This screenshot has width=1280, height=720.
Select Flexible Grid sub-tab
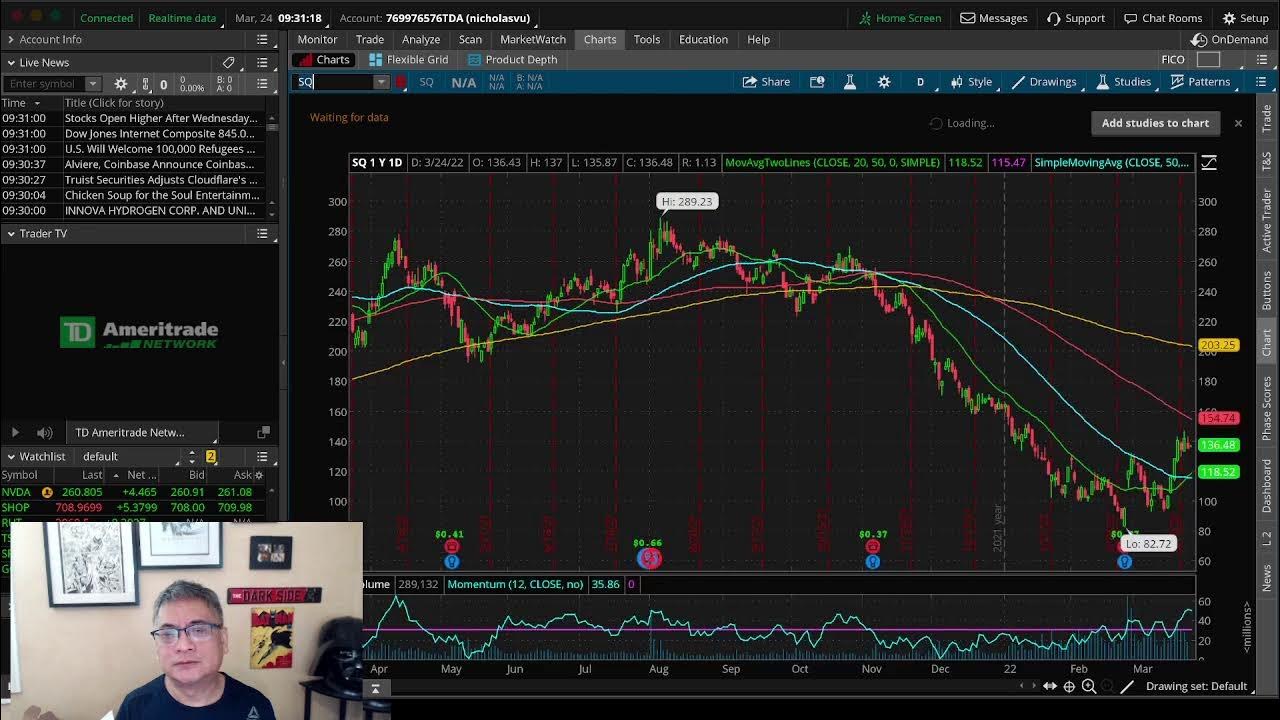tap(407, 59)
